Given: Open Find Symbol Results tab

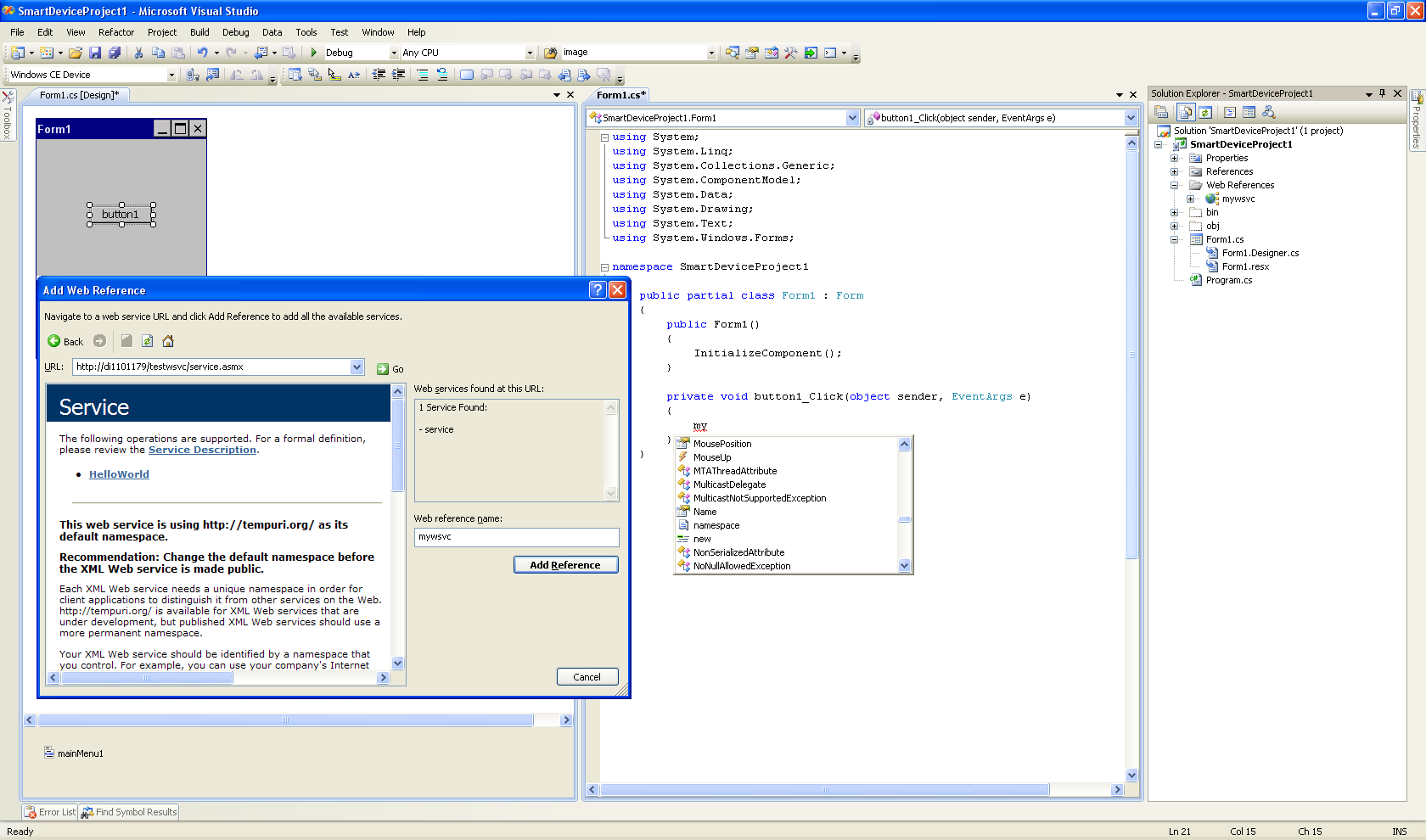Looking at the screenshot, I should (x=129, y=812).
